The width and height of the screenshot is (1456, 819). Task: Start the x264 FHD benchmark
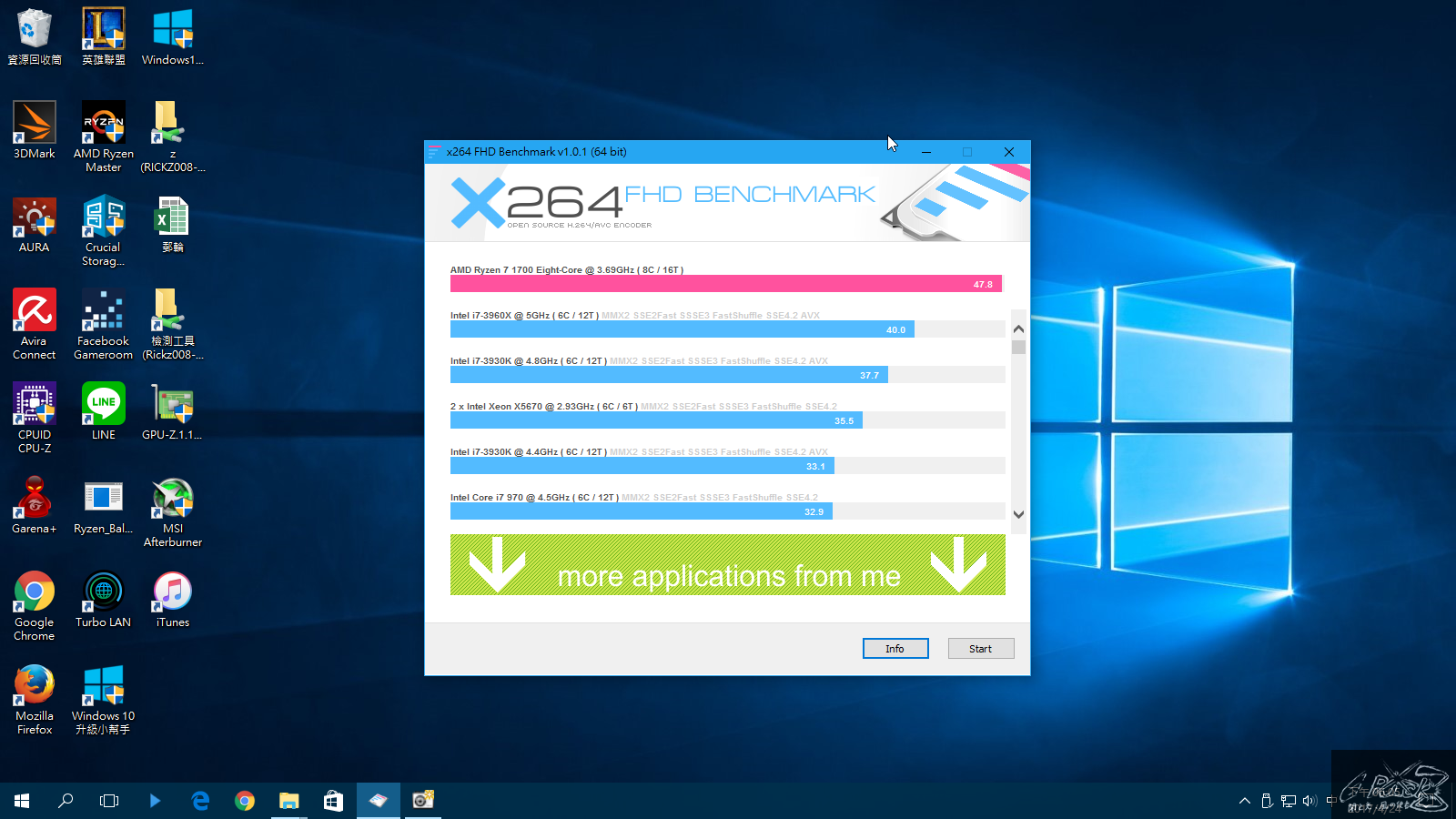click(x=981, y=648)
